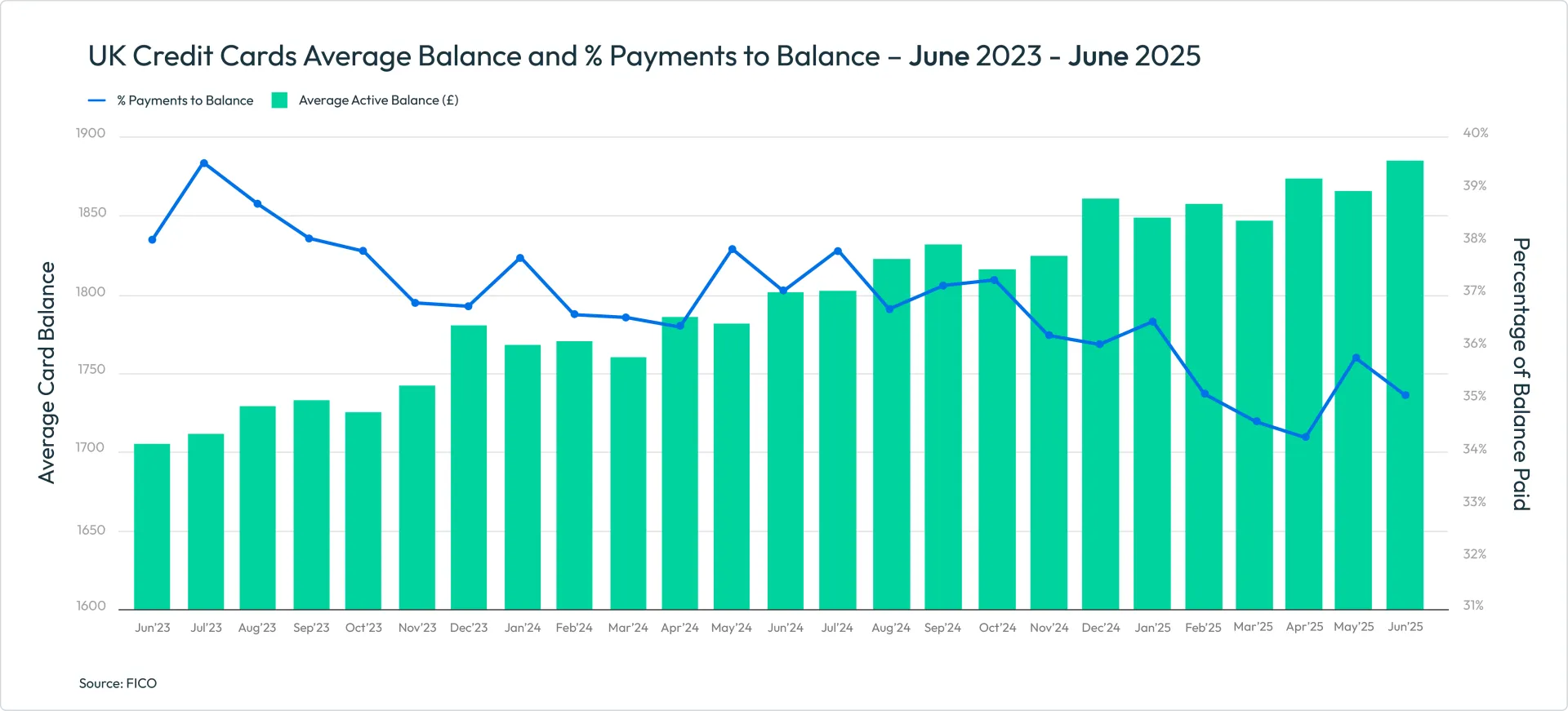
Task: Click the Apr'25 x-axis label
Action: tap(1304, 627)
